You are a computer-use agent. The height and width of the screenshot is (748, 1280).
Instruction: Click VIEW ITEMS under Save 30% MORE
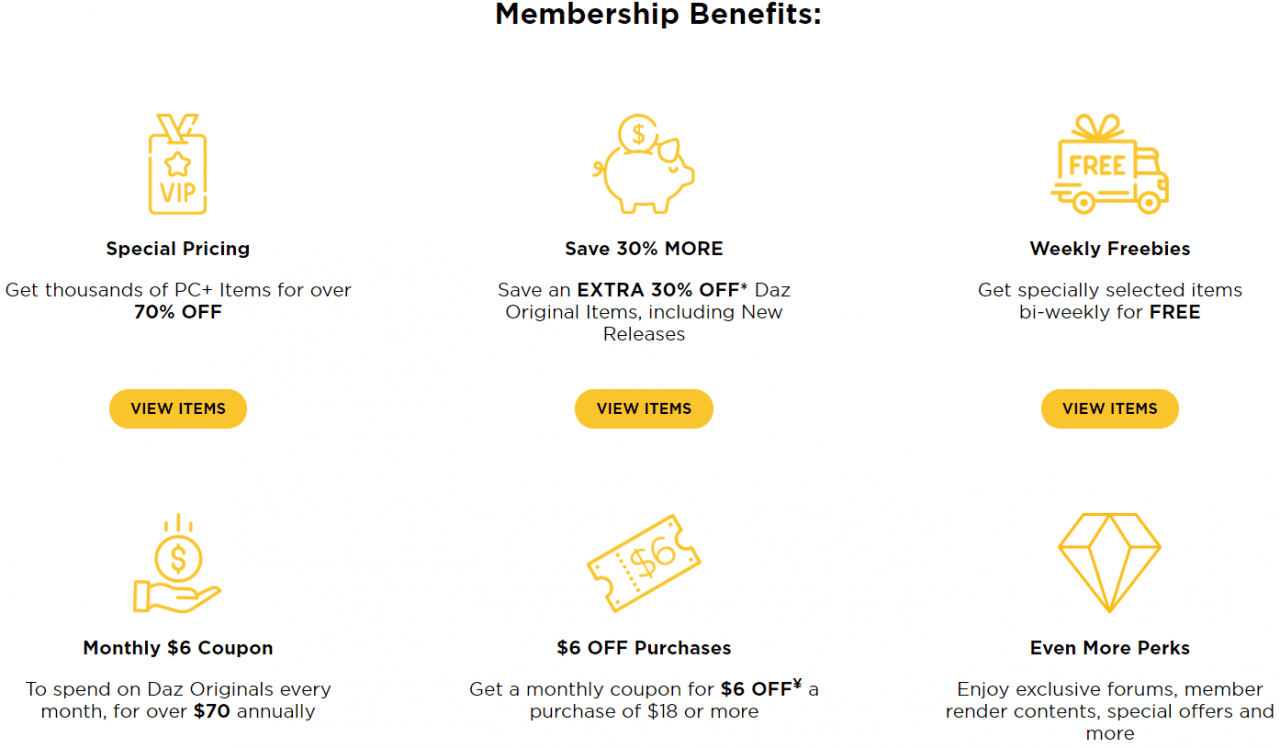(x=644, y=408)
